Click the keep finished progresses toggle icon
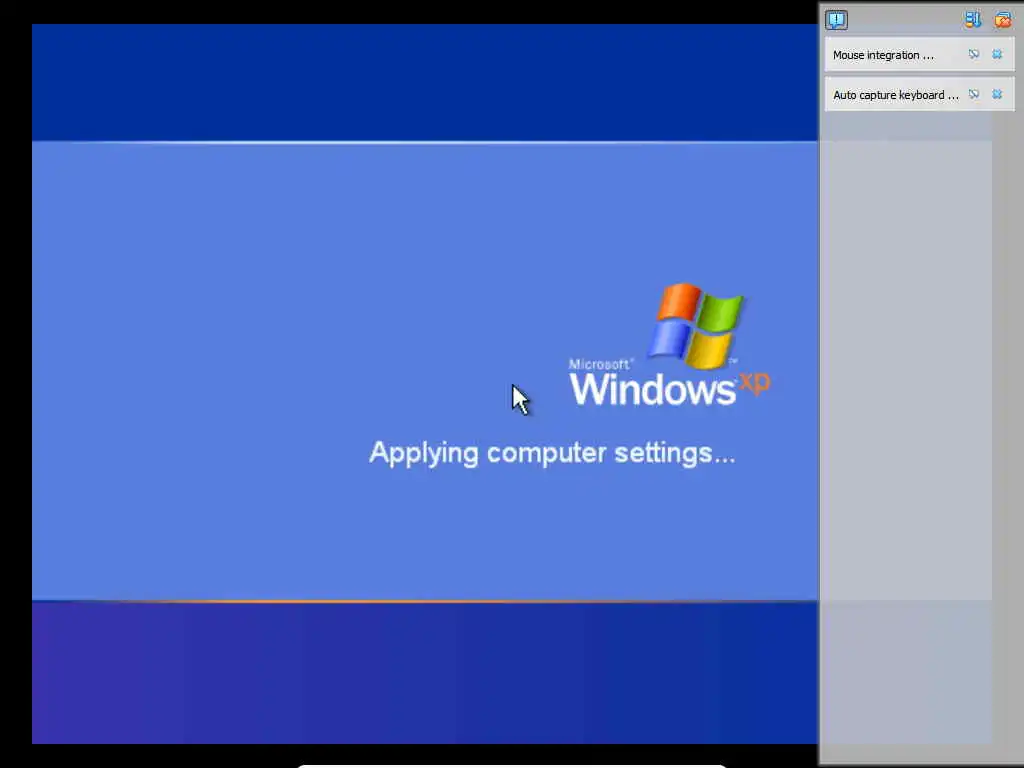Screen dimensions: 1024x768 [972, 20]
